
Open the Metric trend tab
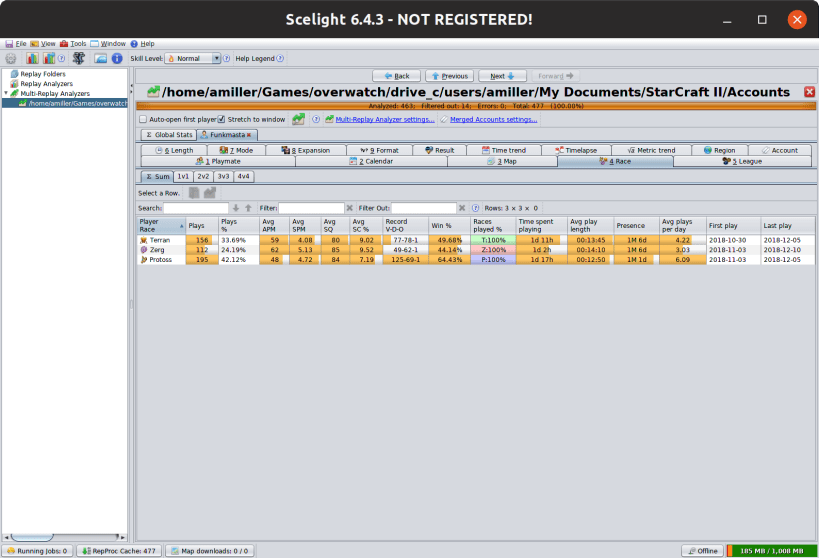point(651,150)
